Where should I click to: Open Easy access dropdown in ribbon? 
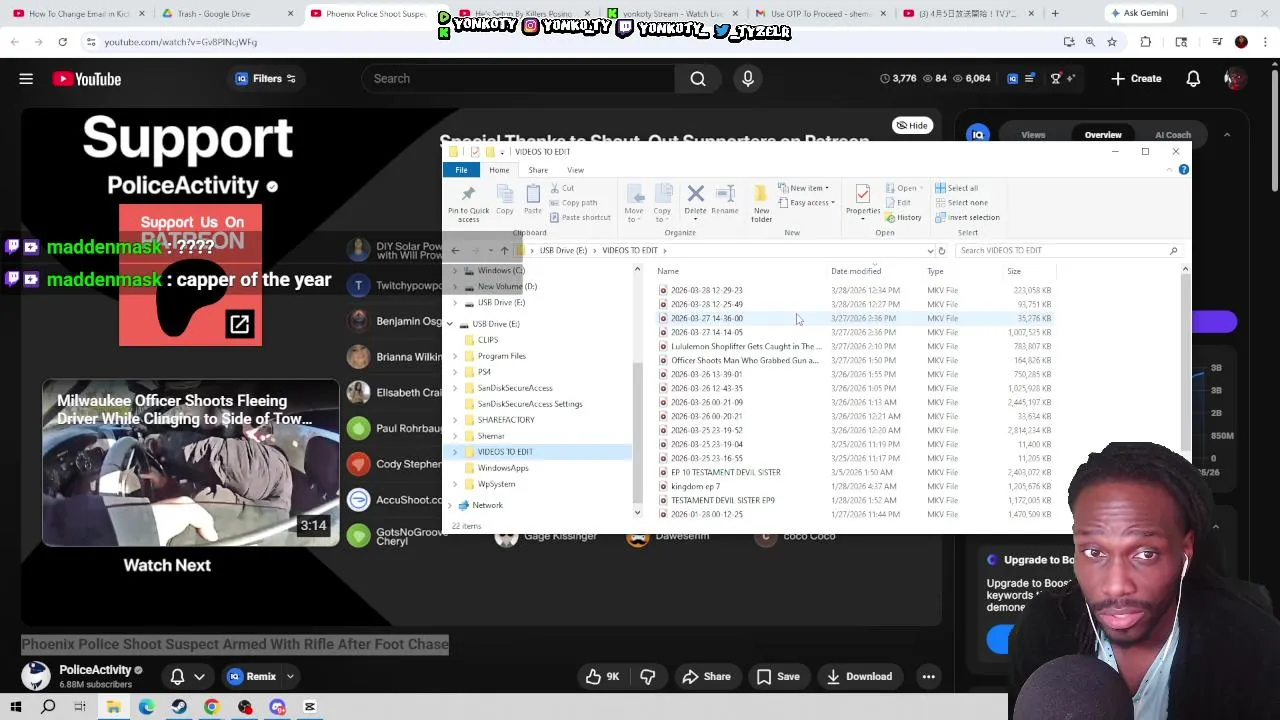click(807, 202)
